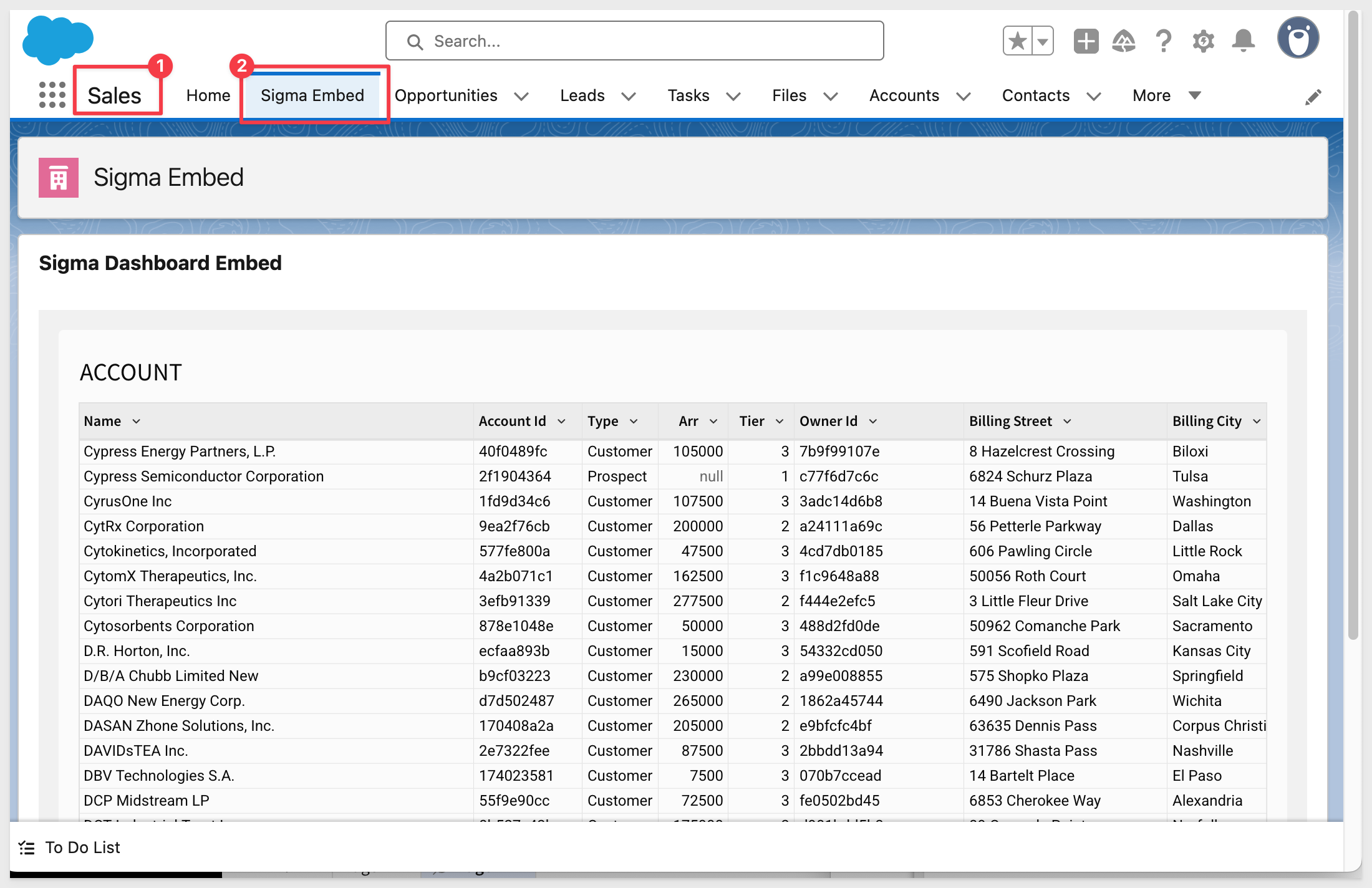Click the Favorites star icon
This screenshot has width=1372, height=888.
point(1017,41)
